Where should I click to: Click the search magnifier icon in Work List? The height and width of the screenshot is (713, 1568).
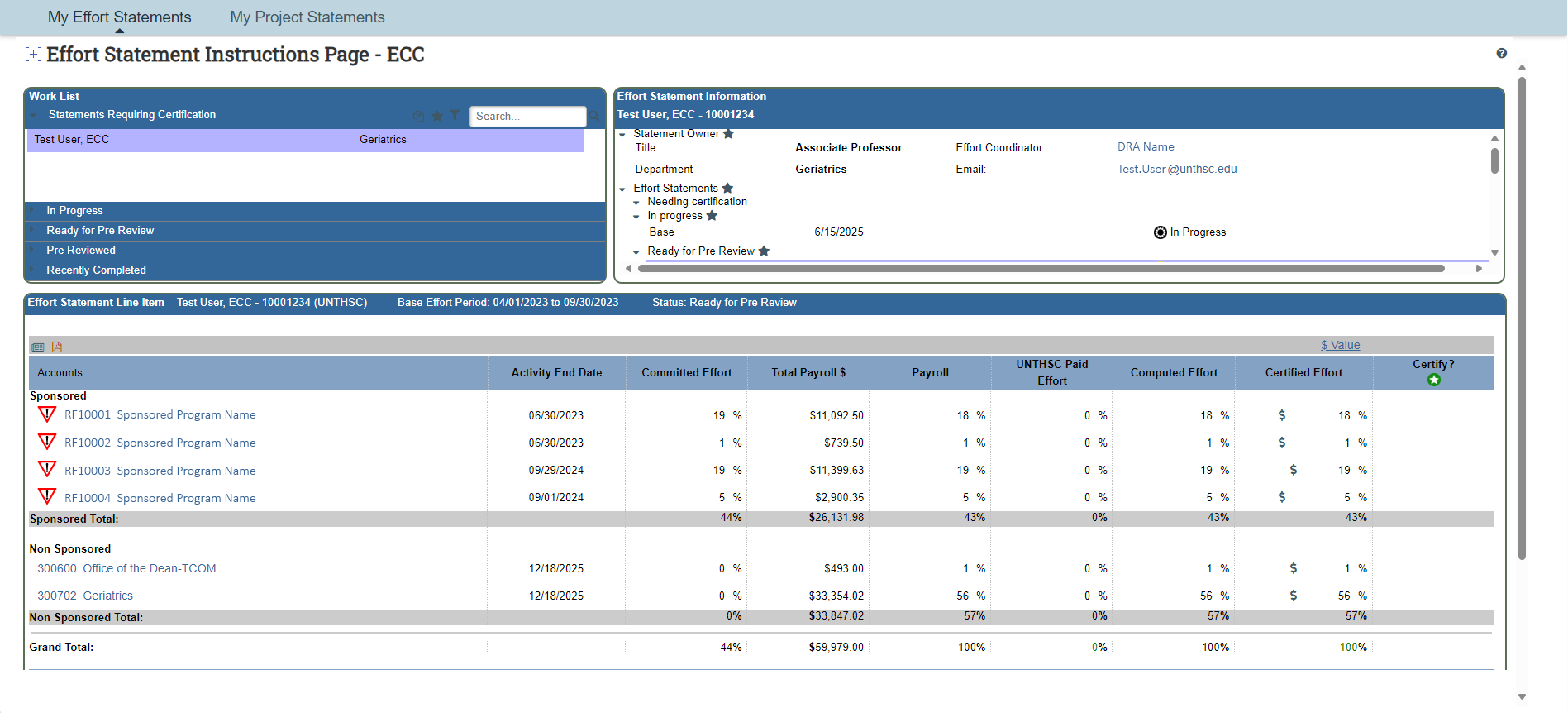tap(594, 116)
